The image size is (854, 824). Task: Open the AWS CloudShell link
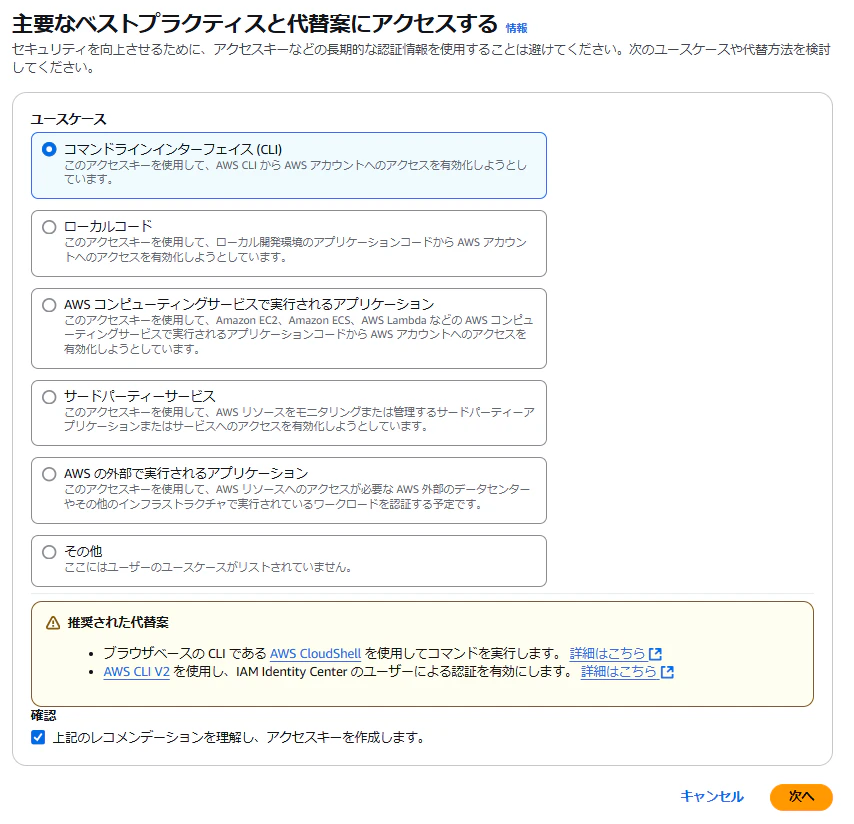point(315,654)
